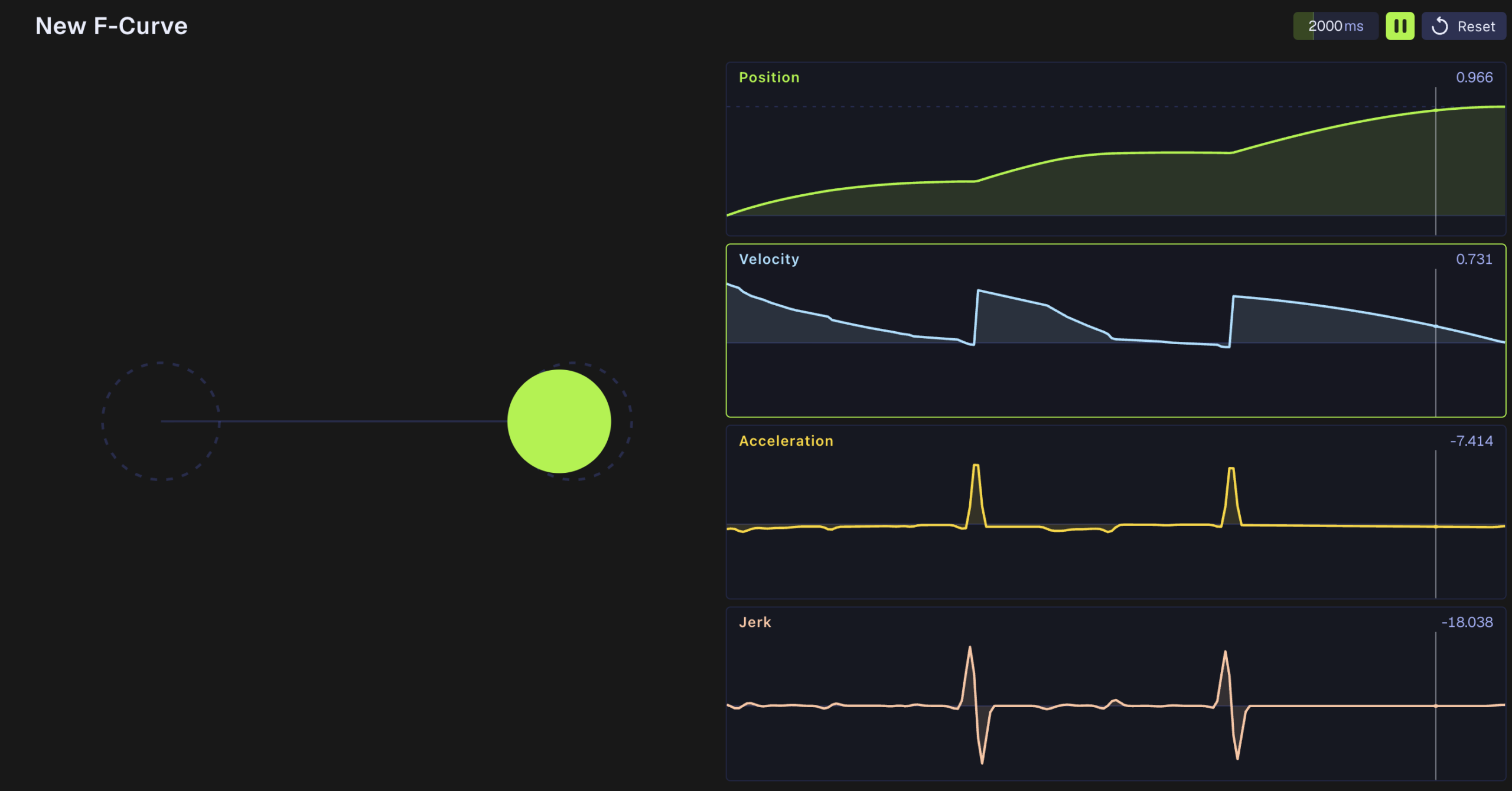1512x791 pixels.
Task: Select the Position graph label
Action: [769, 77]
